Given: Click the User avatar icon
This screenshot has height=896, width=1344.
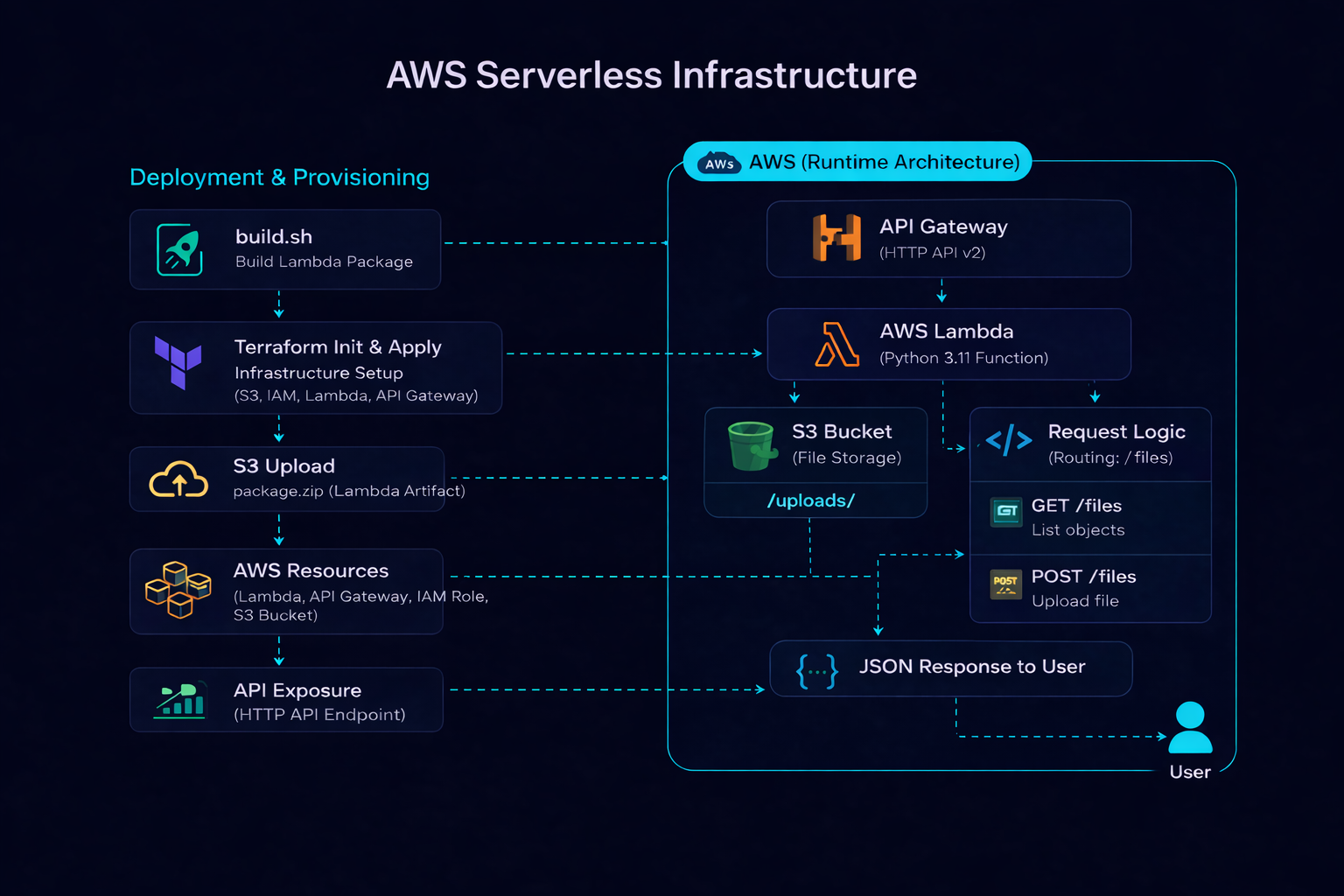Looking at the screenshot, I should click(x=1190, y=728).
